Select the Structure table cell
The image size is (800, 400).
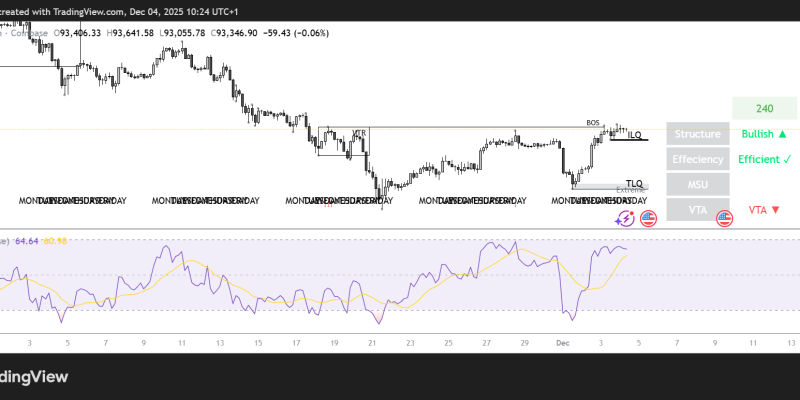tap(697, 134)
